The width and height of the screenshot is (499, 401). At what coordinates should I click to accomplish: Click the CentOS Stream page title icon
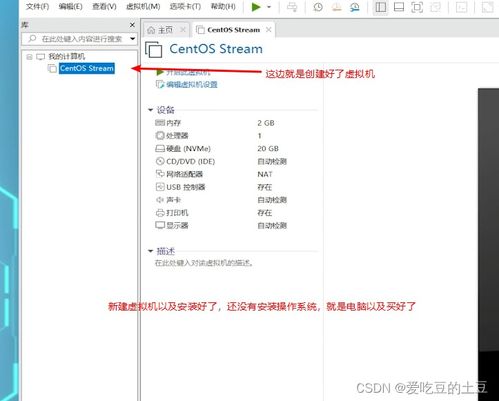(x=154, y=50)
